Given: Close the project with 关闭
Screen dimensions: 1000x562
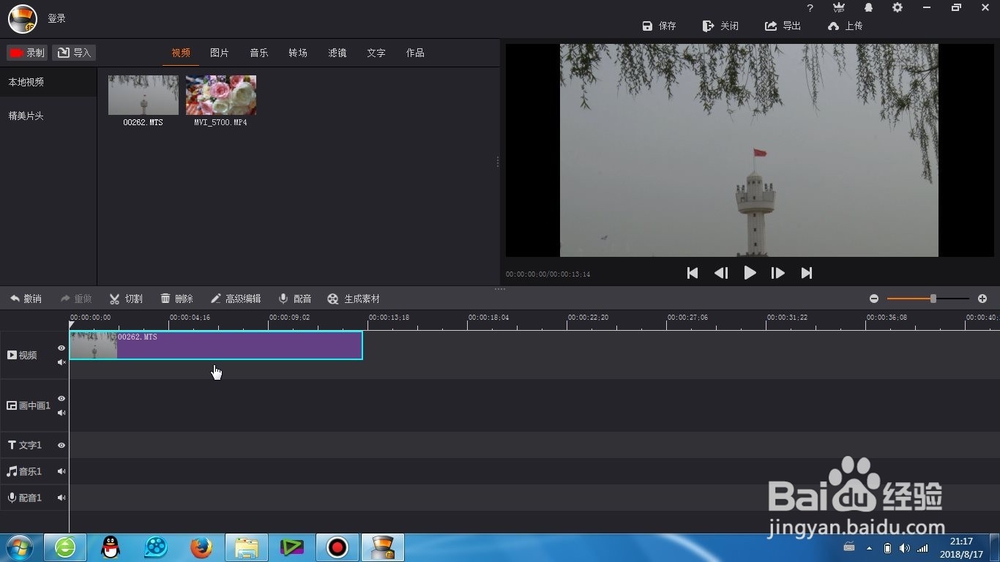Looking at the screenshot, I should click(x=720, y=26).
